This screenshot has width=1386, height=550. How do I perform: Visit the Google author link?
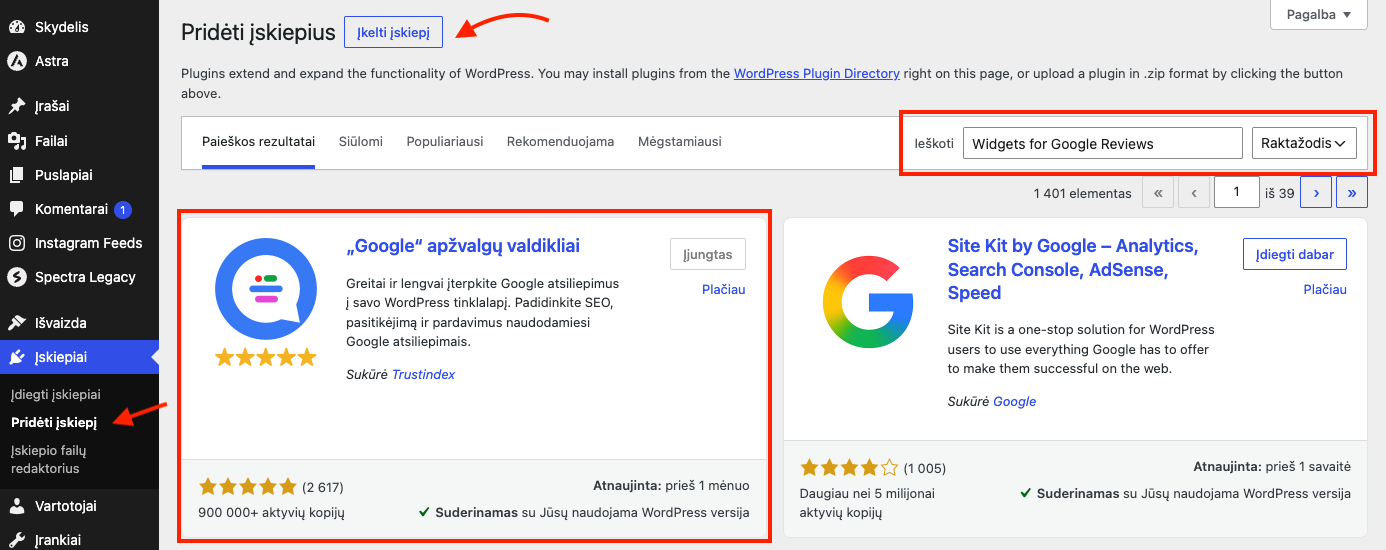tap(1015, 401)
